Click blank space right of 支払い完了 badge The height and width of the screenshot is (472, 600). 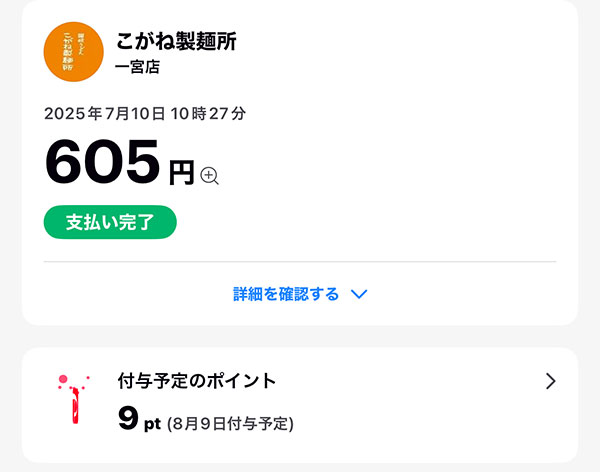(364, 222)
